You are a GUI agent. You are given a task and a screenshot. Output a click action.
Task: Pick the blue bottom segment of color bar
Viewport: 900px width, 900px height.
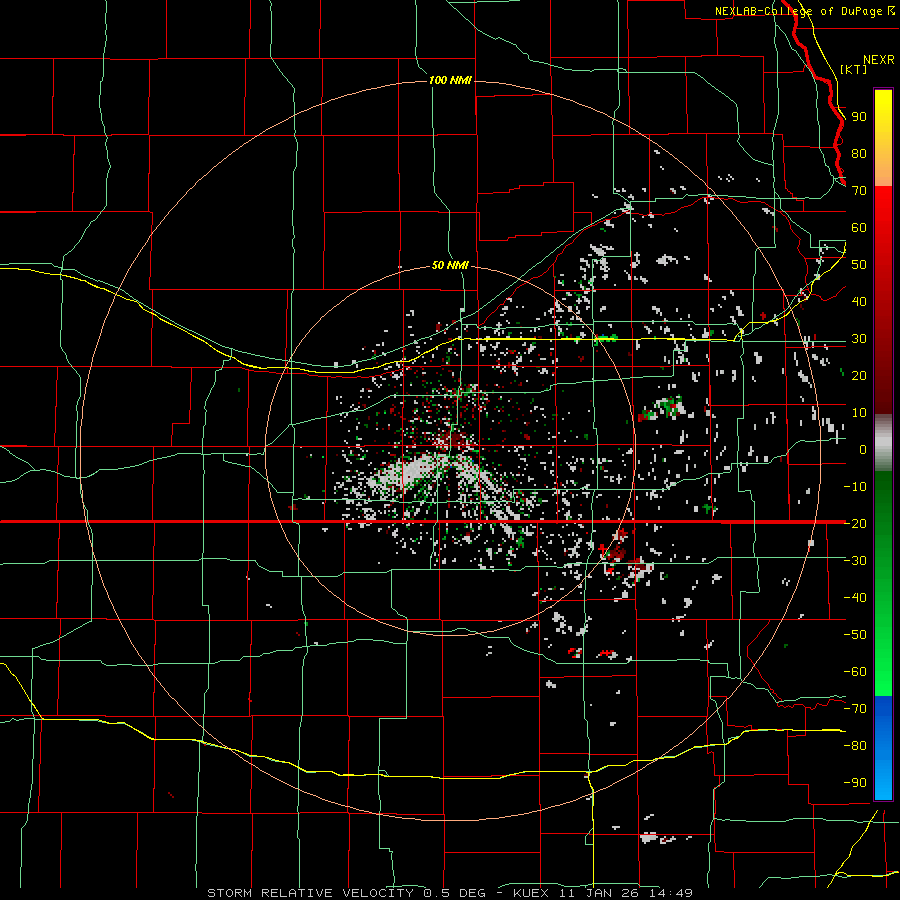point(883,747)
